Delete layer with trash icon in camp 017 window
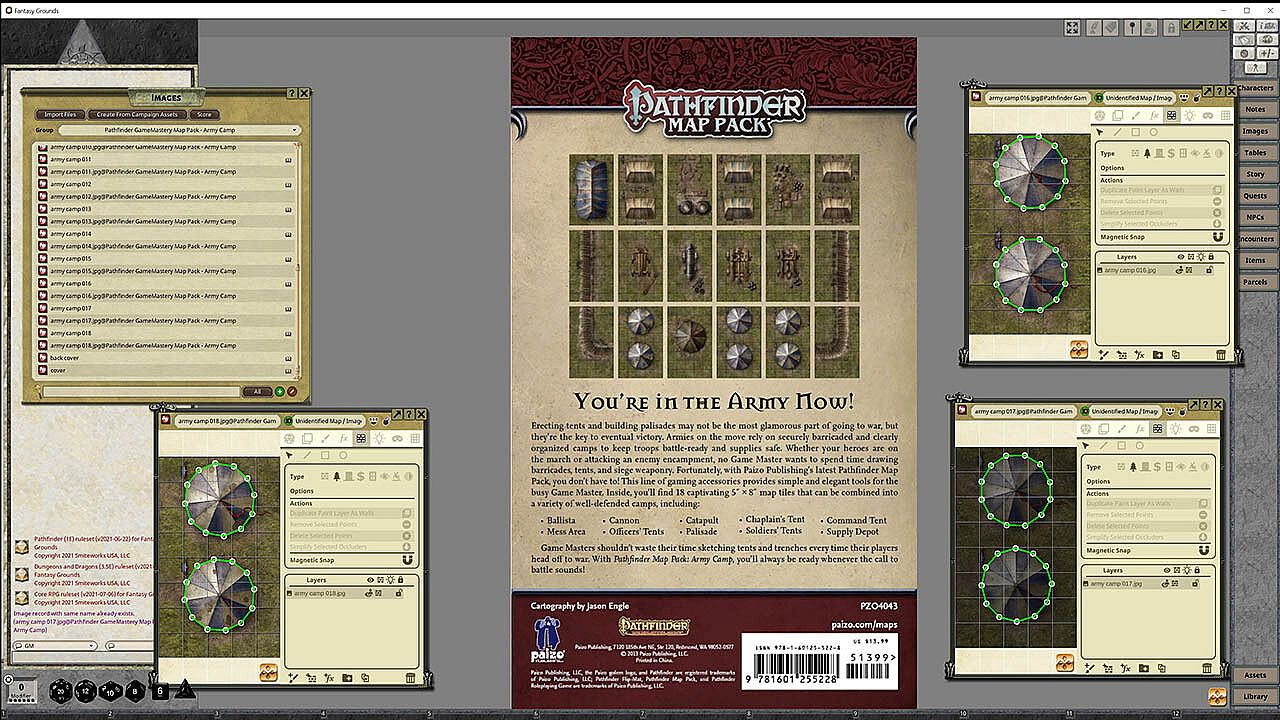Image resolution: width=1280 pixels, height=720 pixels. pyautogui.click(x=1207, y=667)
